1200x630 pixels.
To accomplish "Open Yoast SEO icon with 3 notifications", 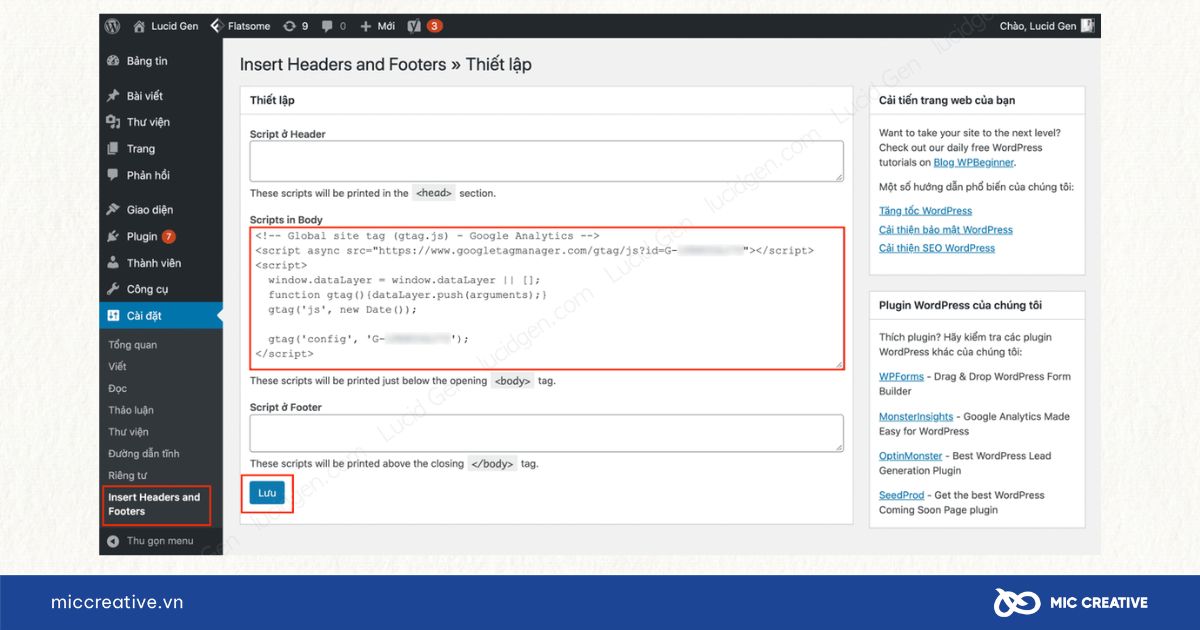I will 425,26.
